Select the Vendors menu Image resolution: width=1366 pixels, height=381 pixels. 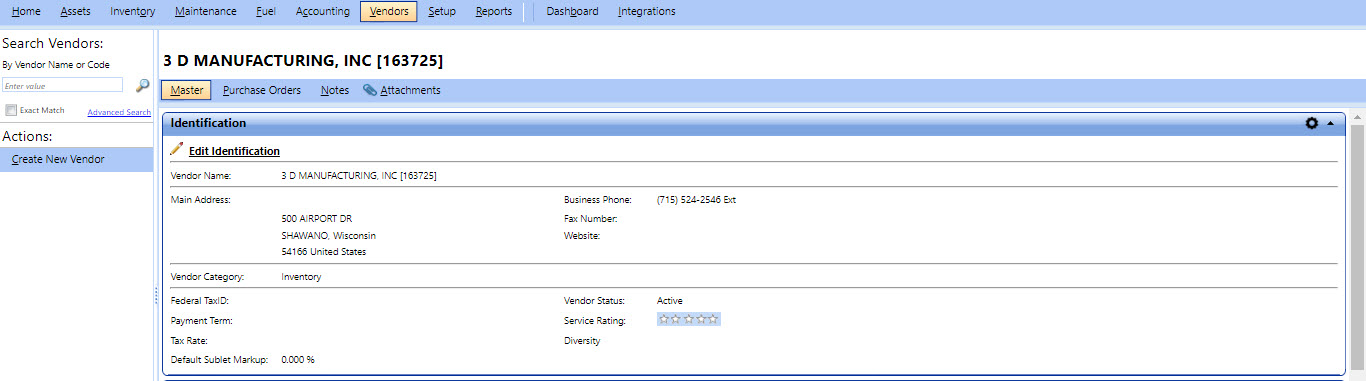click(389, 12)
